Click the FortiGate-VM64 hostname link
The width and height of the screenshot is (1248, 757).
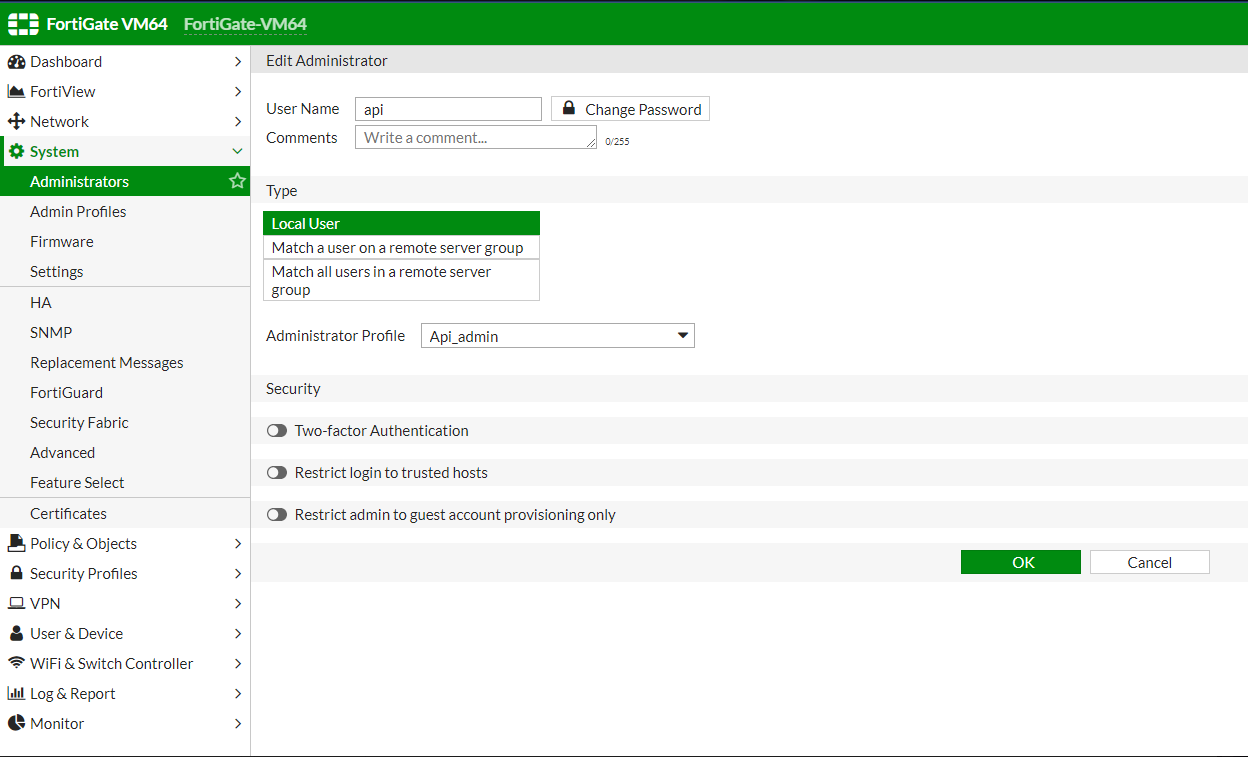pyautogui.click(x=245, y=24)
